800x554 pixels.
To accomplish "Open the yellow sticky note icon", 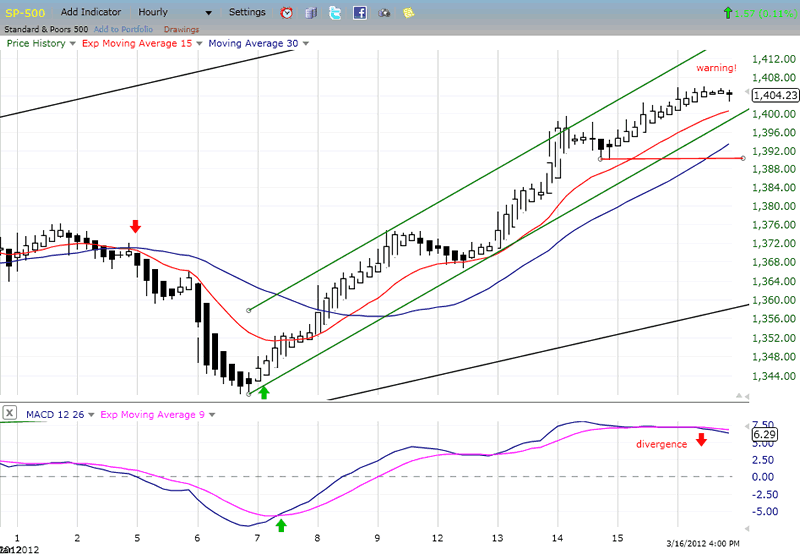I will [408, 13].
